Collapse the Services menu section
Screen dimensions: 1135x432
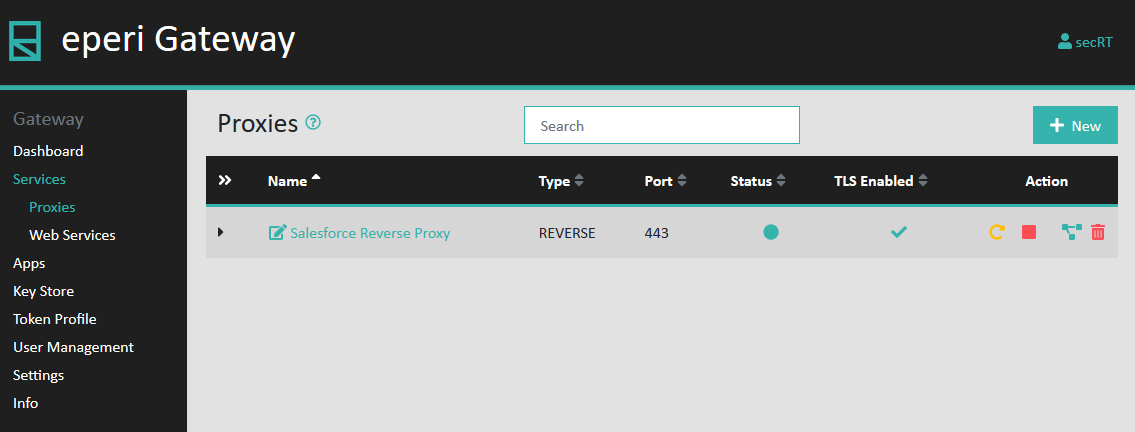click(x=39, y=179)
